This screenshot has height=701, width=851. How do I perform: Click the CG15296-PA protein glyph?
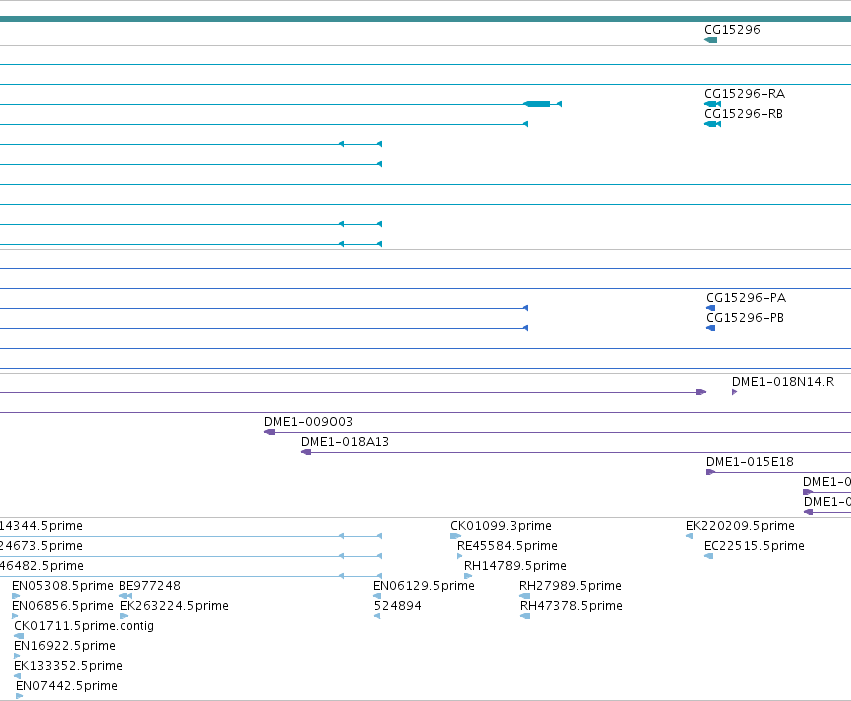pyautogui.click(x=710, y=308)
